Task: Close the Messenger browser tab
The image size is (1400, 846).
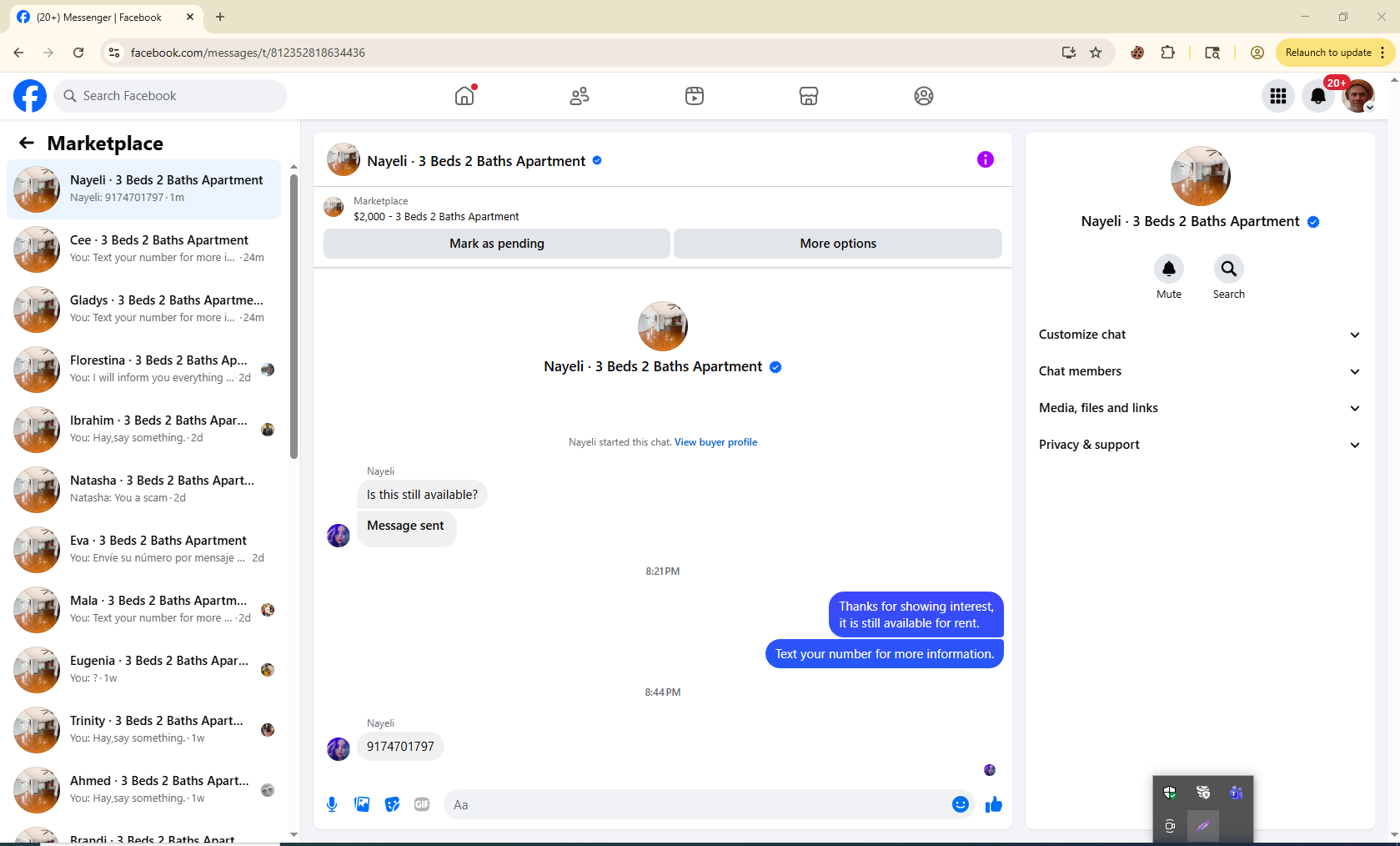Action: point(190,17)
